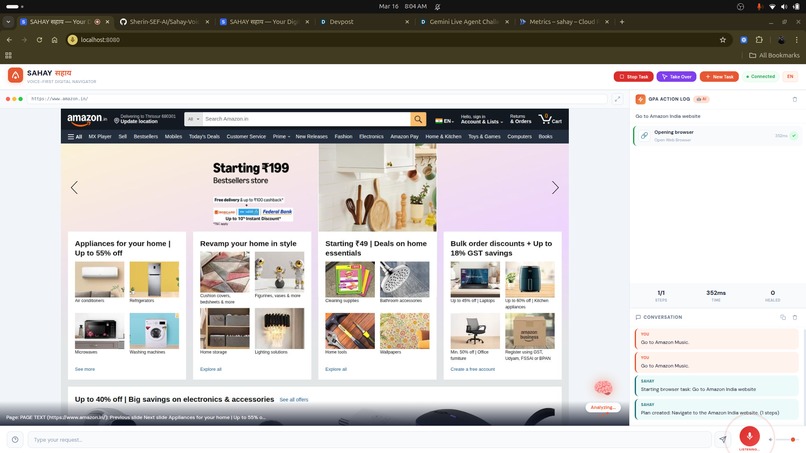Click the SAHAY home logo icon
Screen dimensions: 806x453
pos(15,76)
